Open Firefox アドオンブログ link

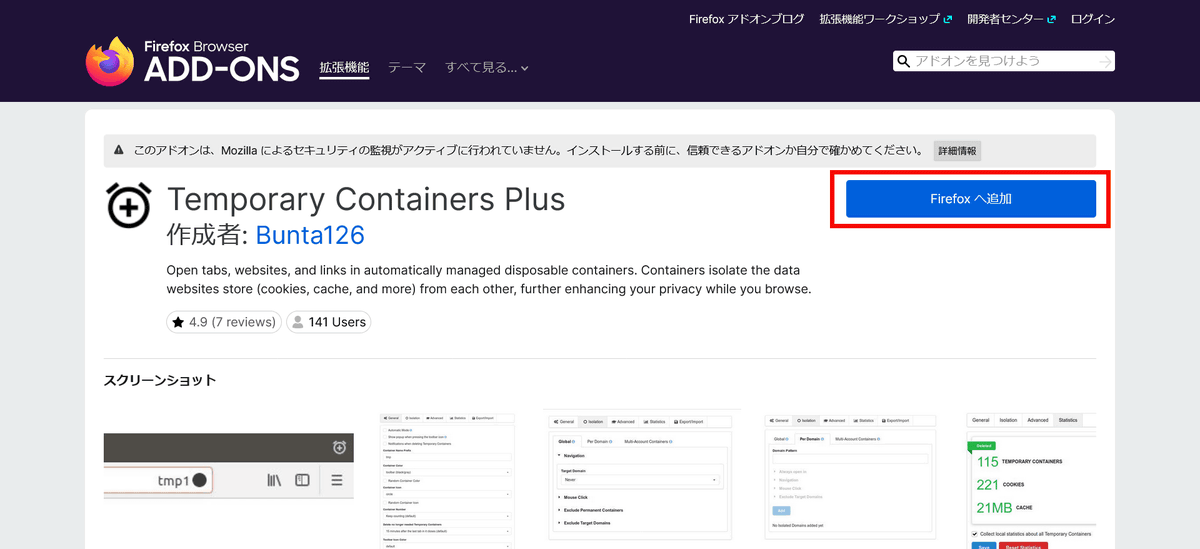coord(746,19)
